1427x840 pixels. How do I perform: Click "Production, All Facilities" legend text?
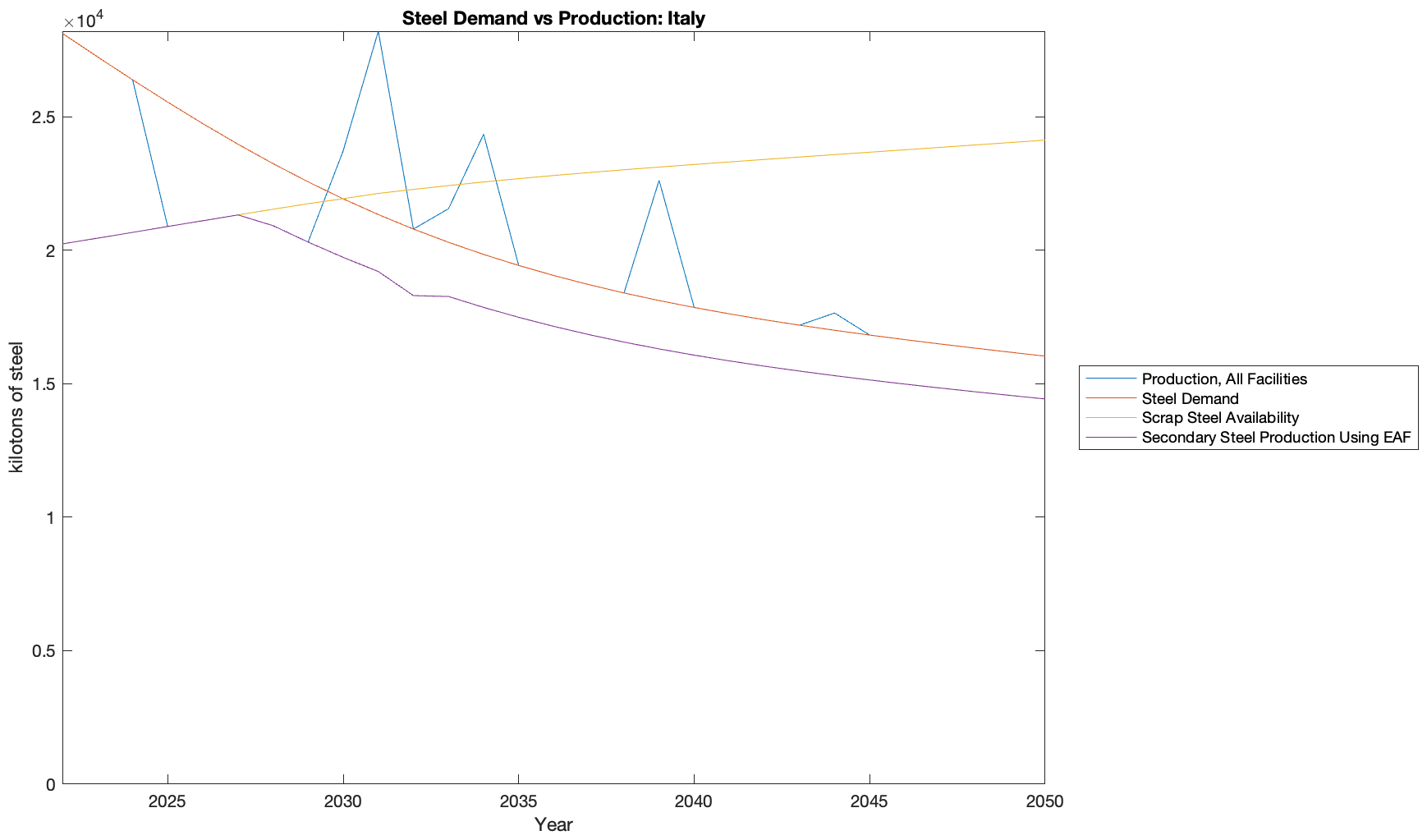tap(1223, 379)
